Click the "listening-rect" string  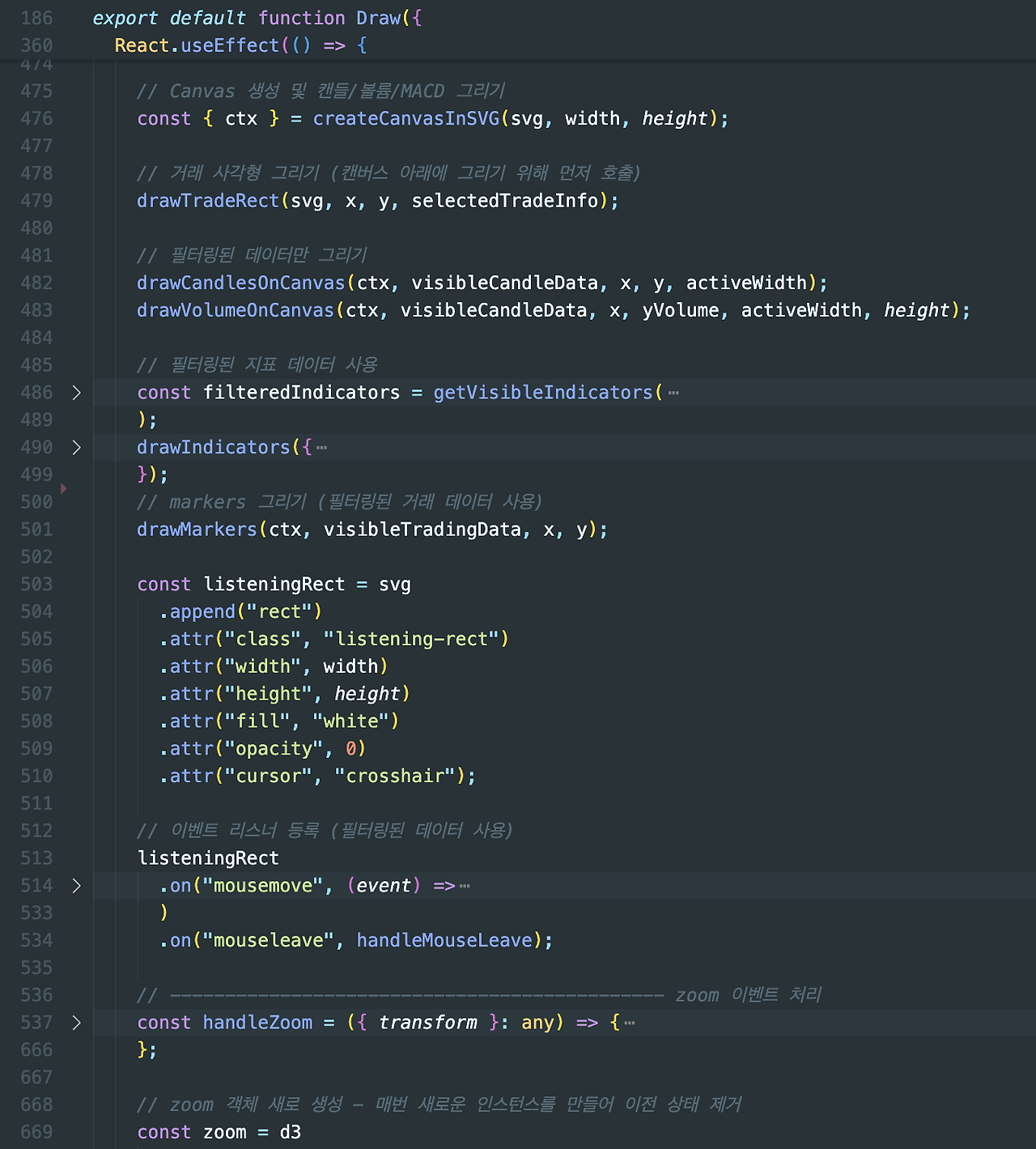[411, 640]
